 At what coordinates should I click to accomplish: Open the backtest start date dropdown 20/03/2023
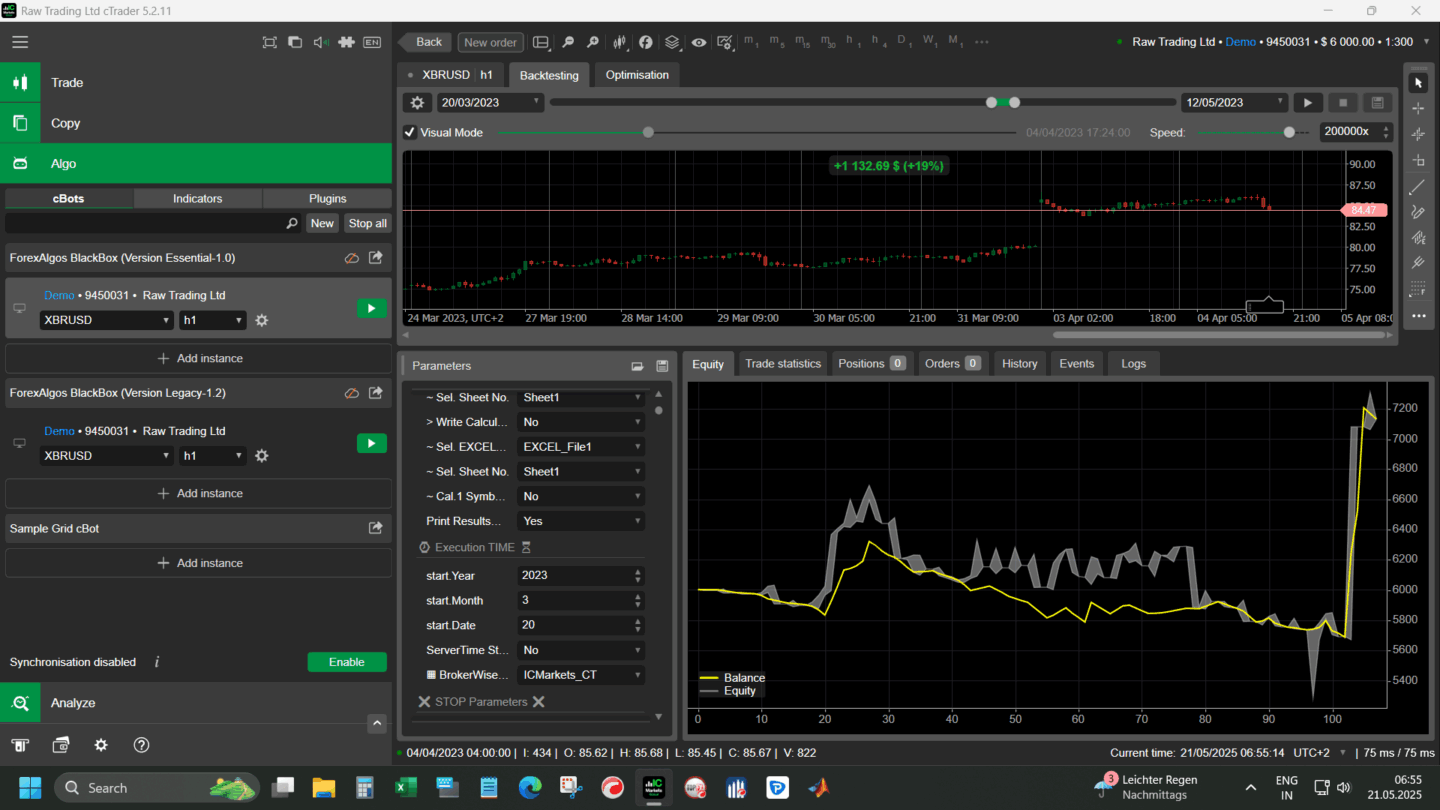pyautogui.click(x=490, y=102)
